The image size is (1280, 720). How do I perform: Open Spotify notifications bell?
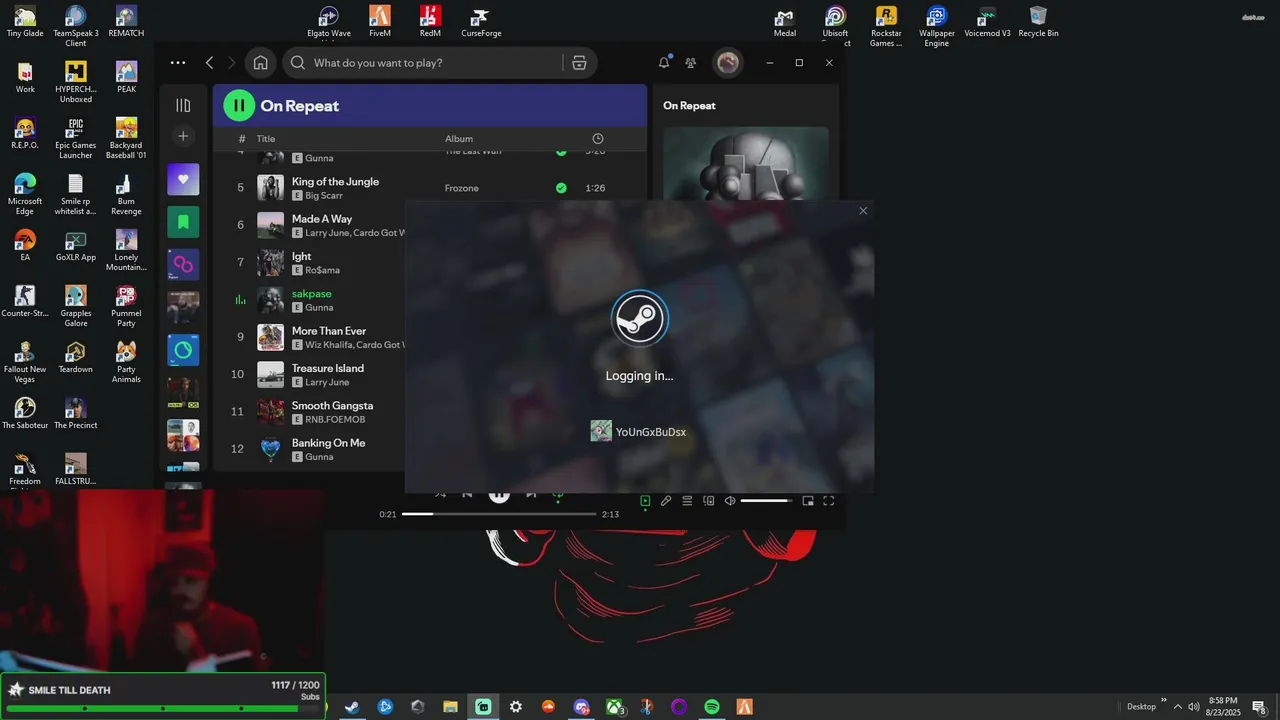tap(664, 62)
